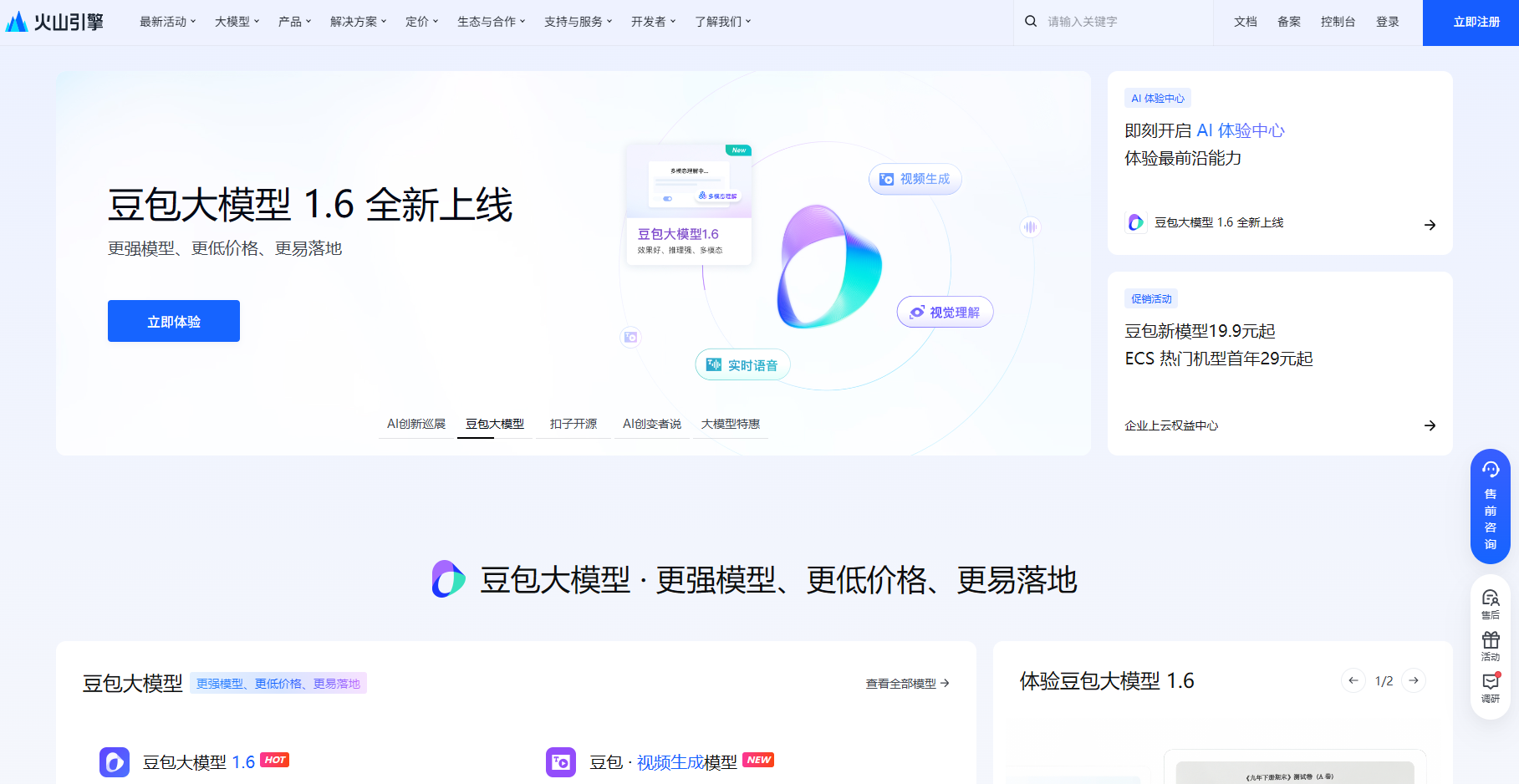1519x784 pixels.
Task: Open the 备案 link
Action: point(1289,22)
